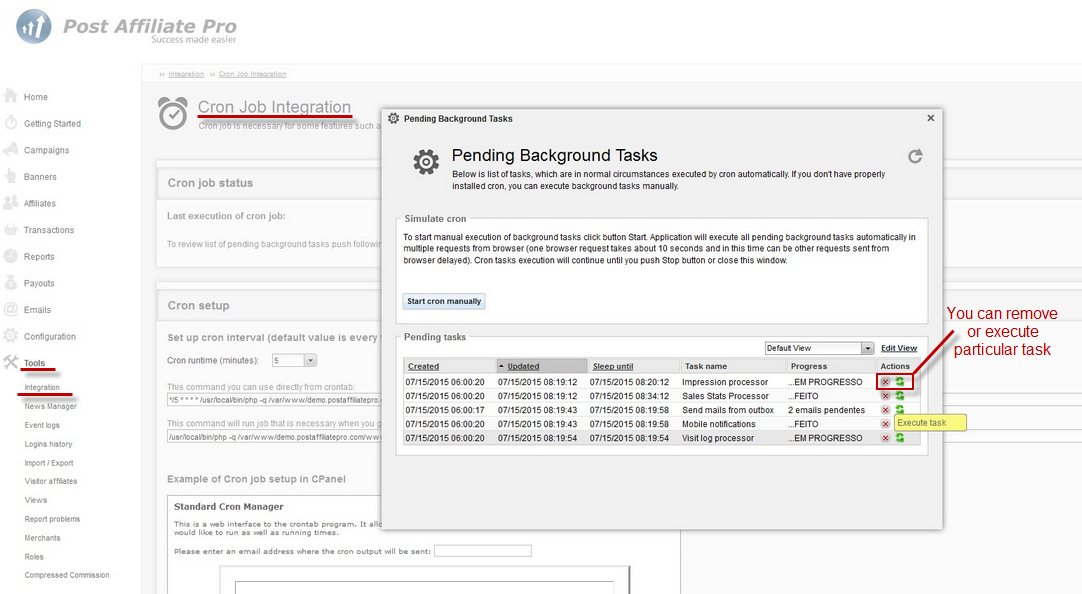This screenshot has width=1082, height=594.
Task: Select Logins history under Tools
Action: pyautogui.click(x=48, y=444)
